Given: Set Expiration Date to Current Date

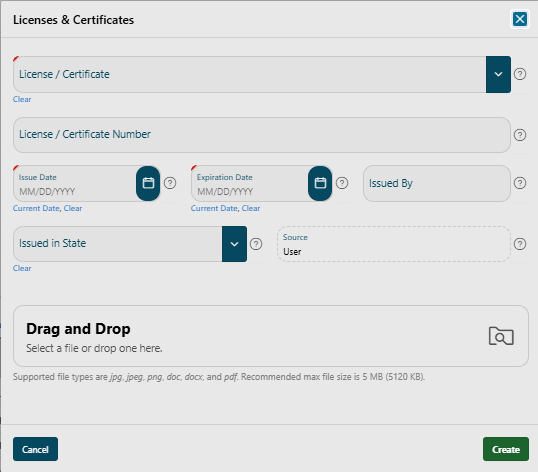Looking at the screenshot, I should (214, 208).
